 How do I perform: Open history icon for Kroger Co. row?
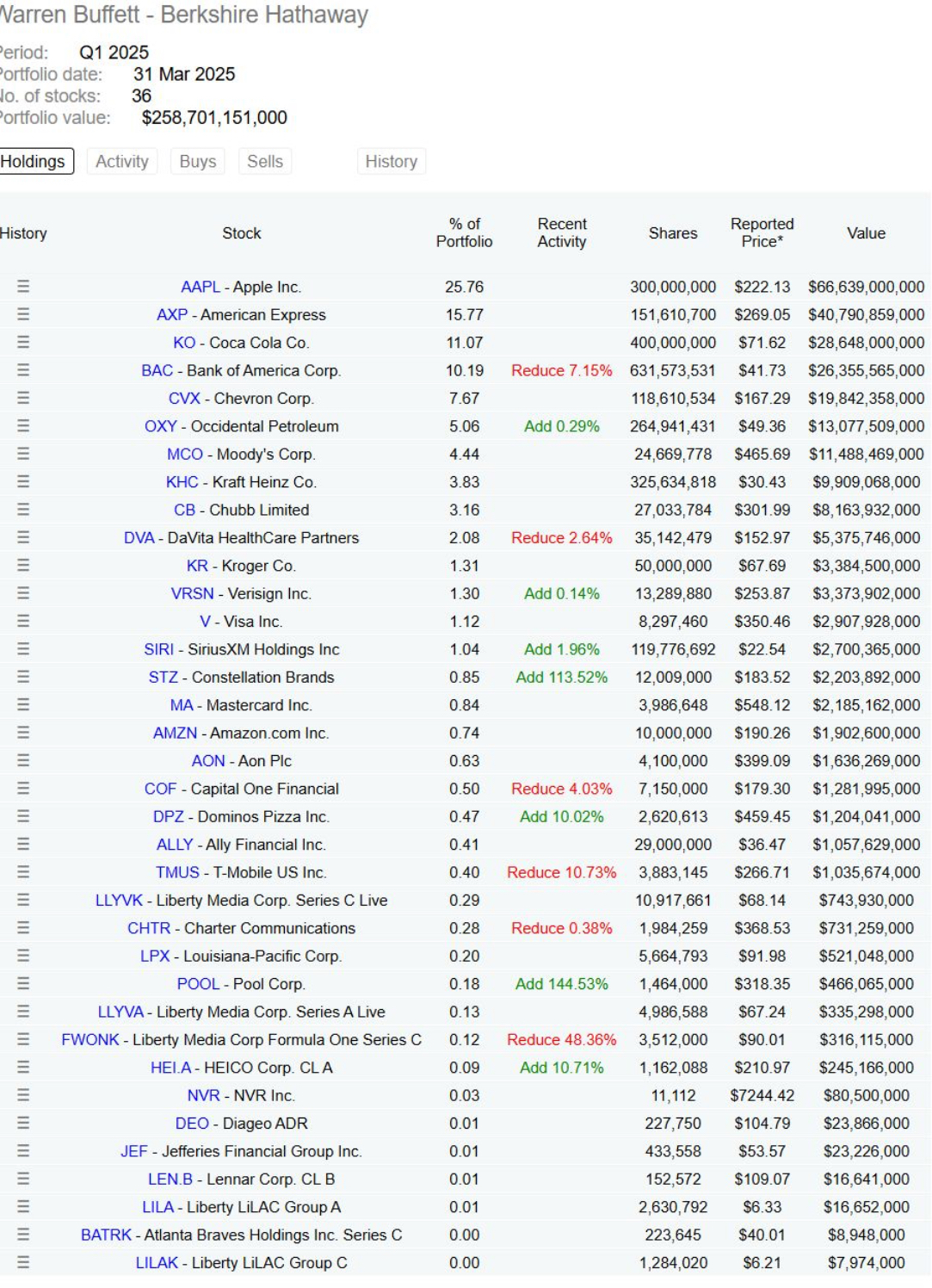click(x=23, y=566)
